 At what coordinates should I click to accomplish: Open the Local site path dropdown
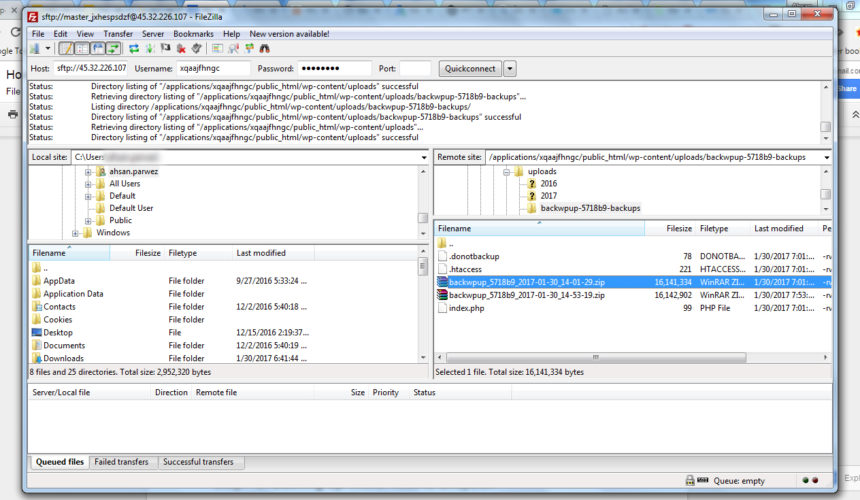coord(424,157)
